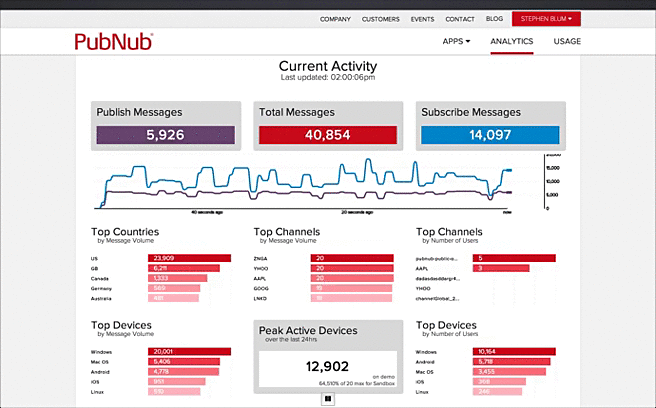Screen dimensions: 656x408
Task: Switch to the ANALYTICS tab
Action: tap(511, 41)
